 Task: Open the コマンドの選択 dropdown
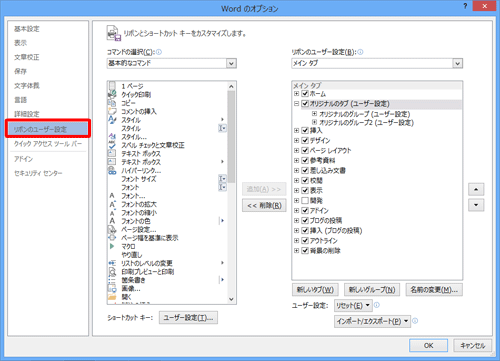click(231, 63)
